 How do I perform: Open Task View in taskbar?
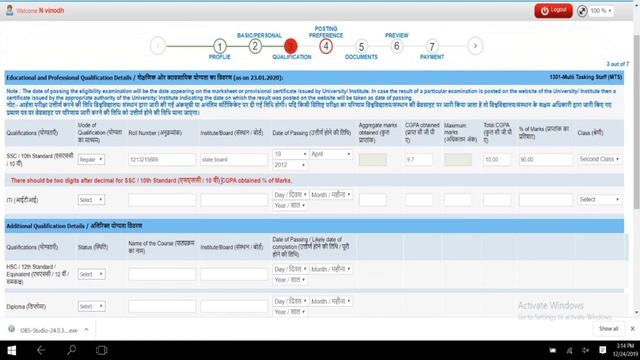click(101, 350)
